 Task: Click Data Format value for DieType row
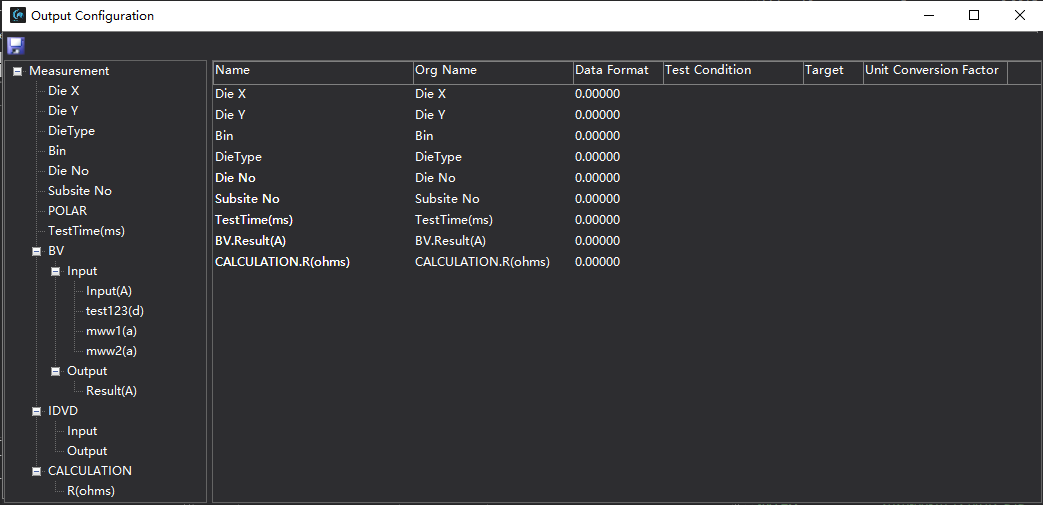(597, 157)
